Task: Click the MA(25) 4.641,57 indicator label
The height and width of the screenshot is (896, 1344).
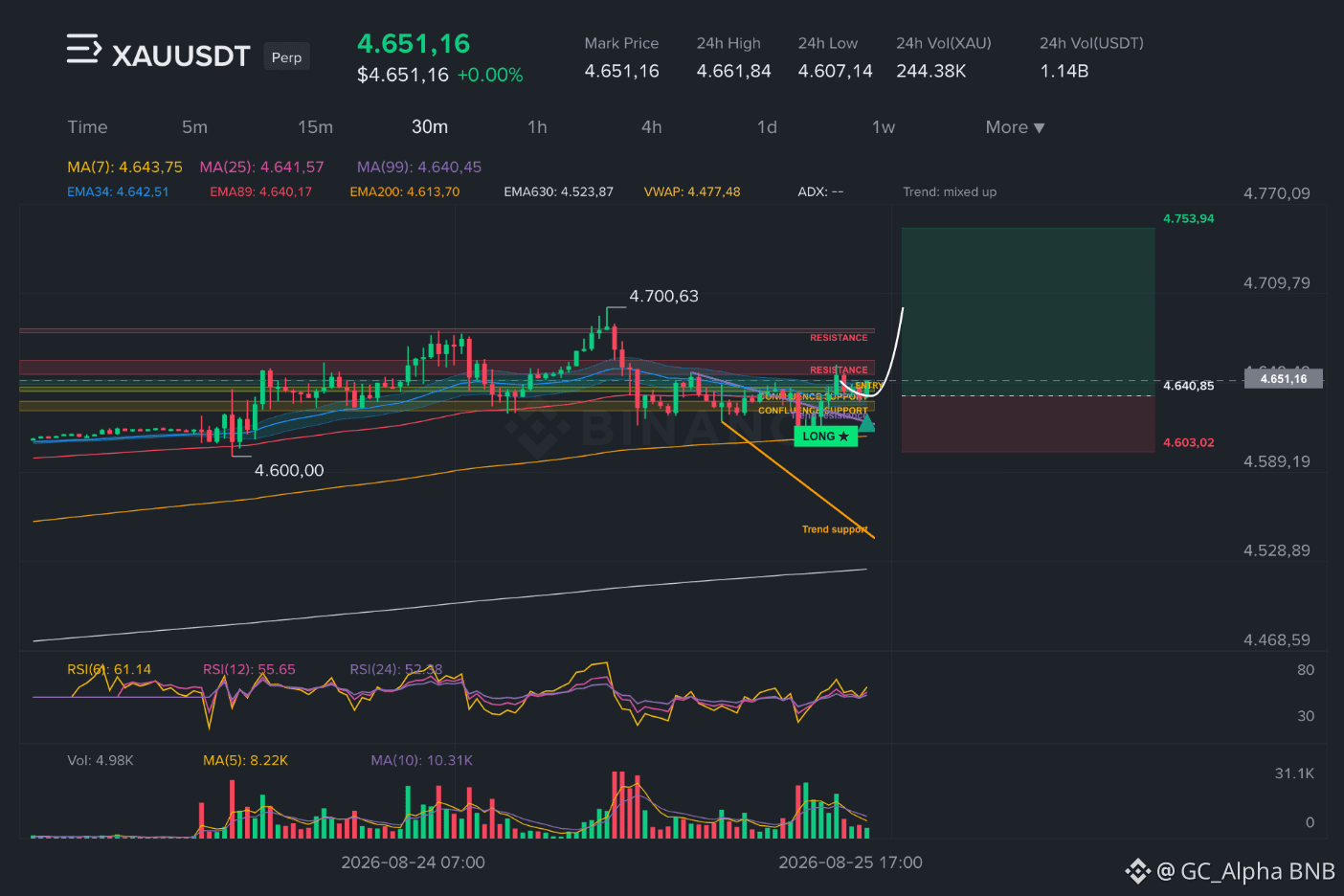Action: point(261,167)
